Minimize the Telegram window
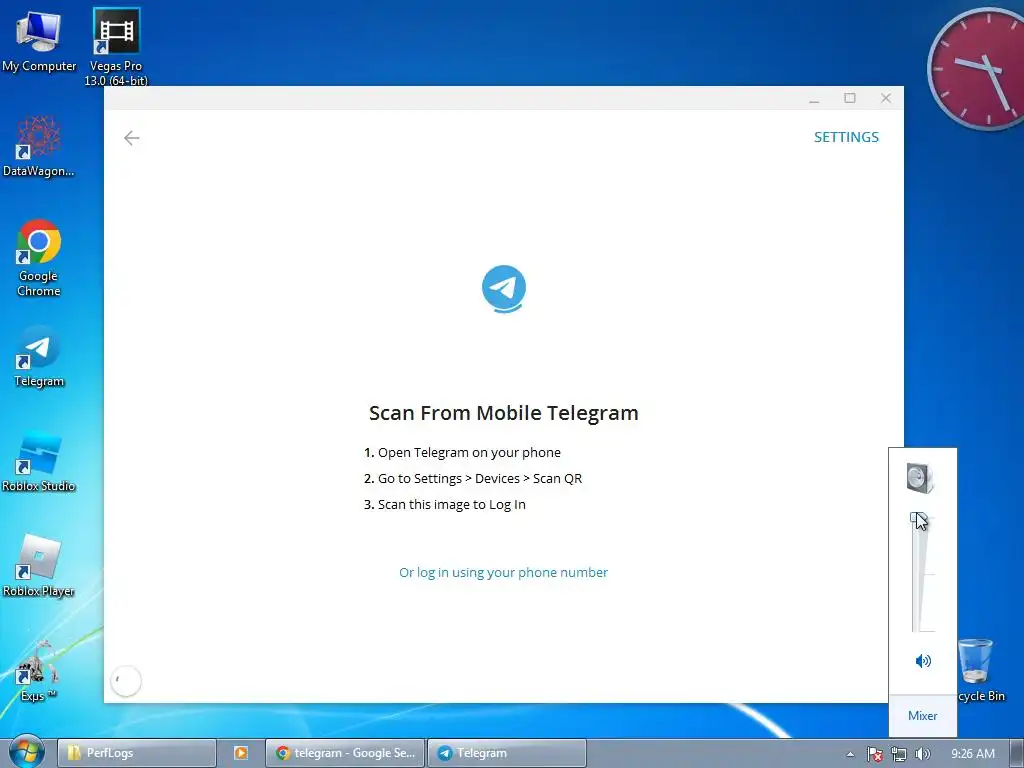 coord(814,99)
